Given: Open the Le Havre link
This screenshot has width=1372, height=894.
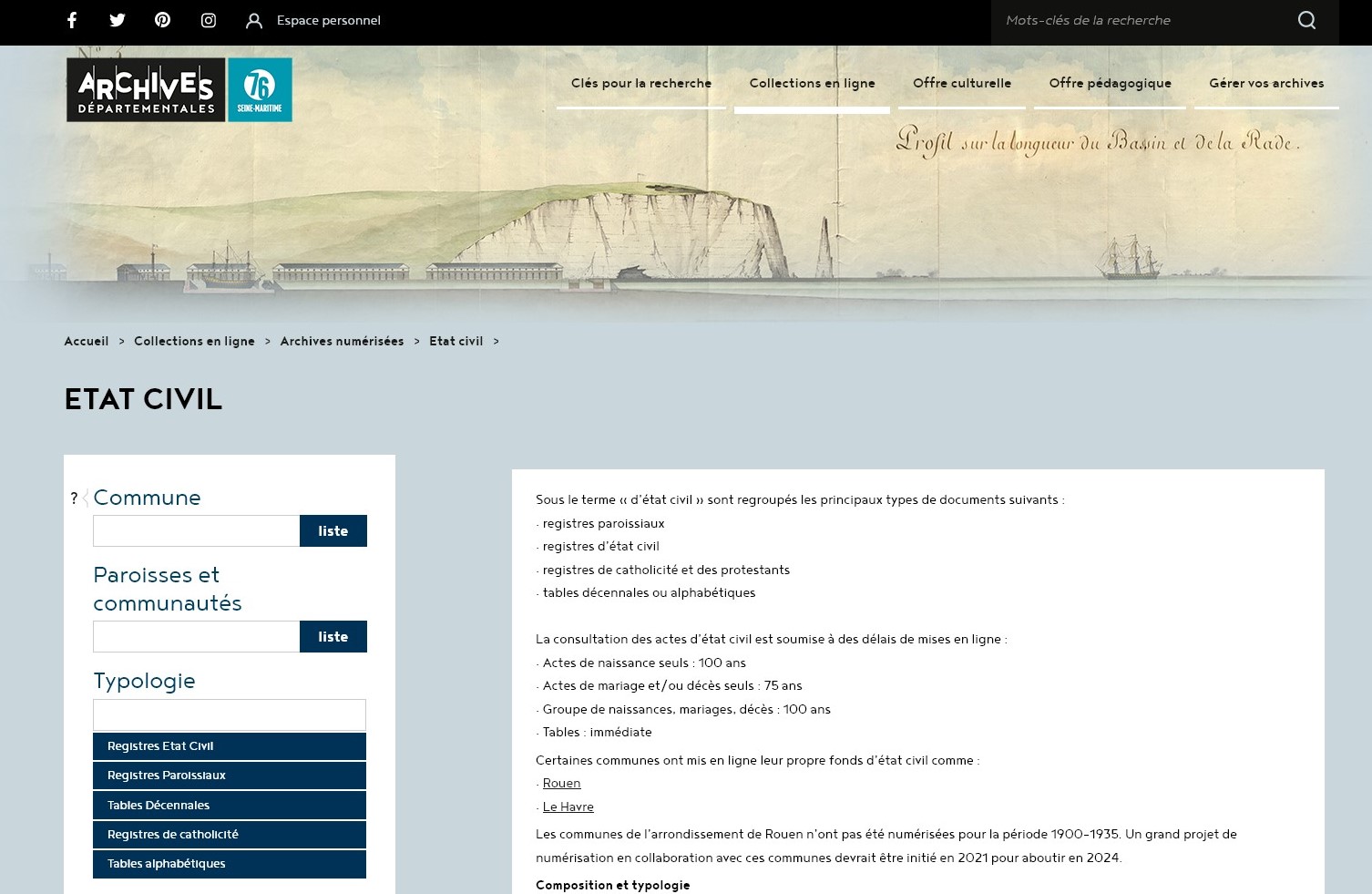Looking at the screenshot, I should click(568, 807).
